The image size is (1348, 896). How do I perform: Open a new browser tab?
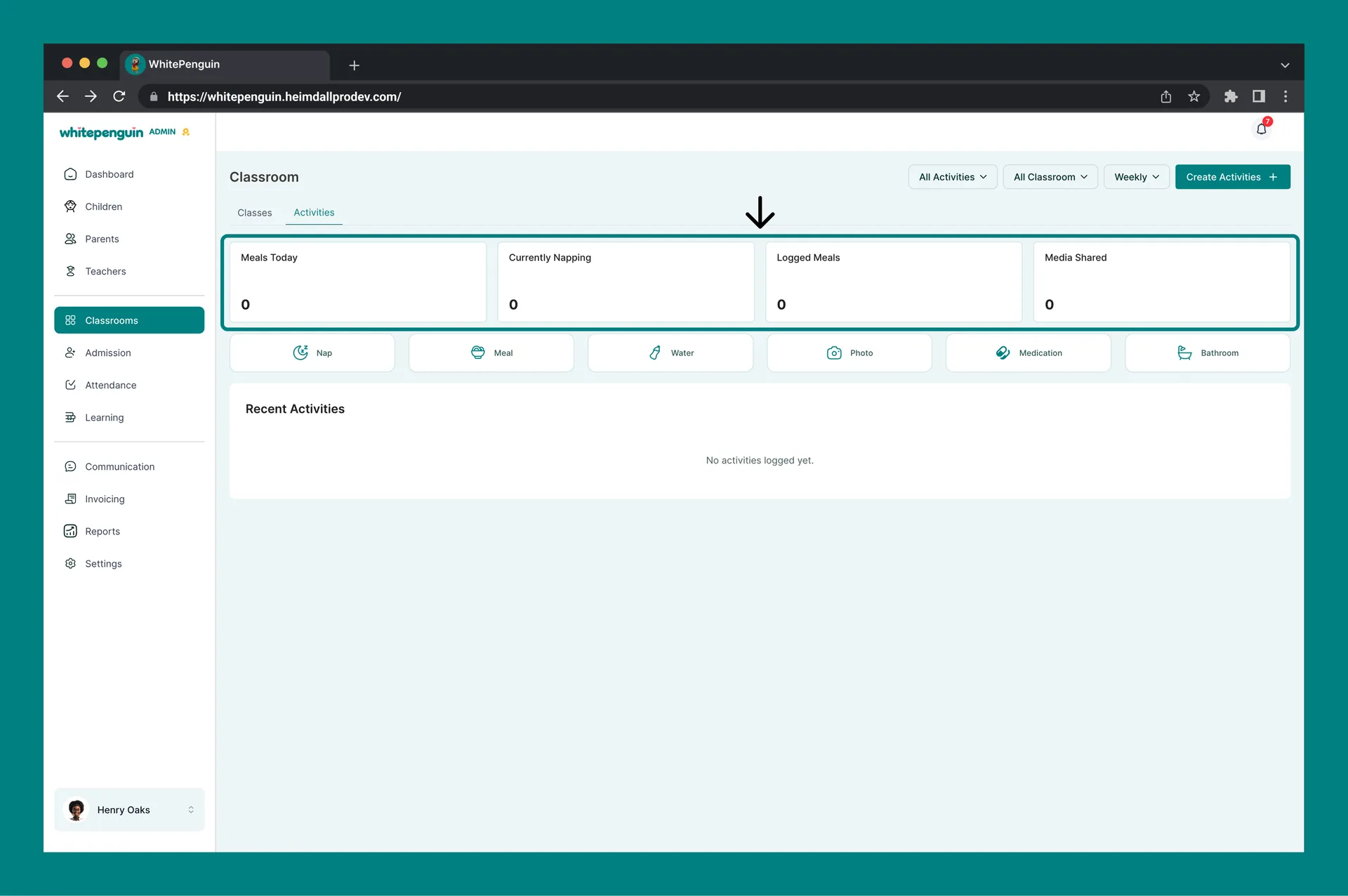(355, 65)
